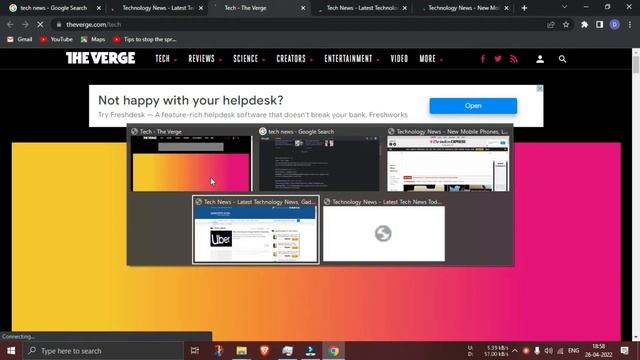Open Chrome from the taskbar
This screenshot has width=640, height=360.
point(334,351)
